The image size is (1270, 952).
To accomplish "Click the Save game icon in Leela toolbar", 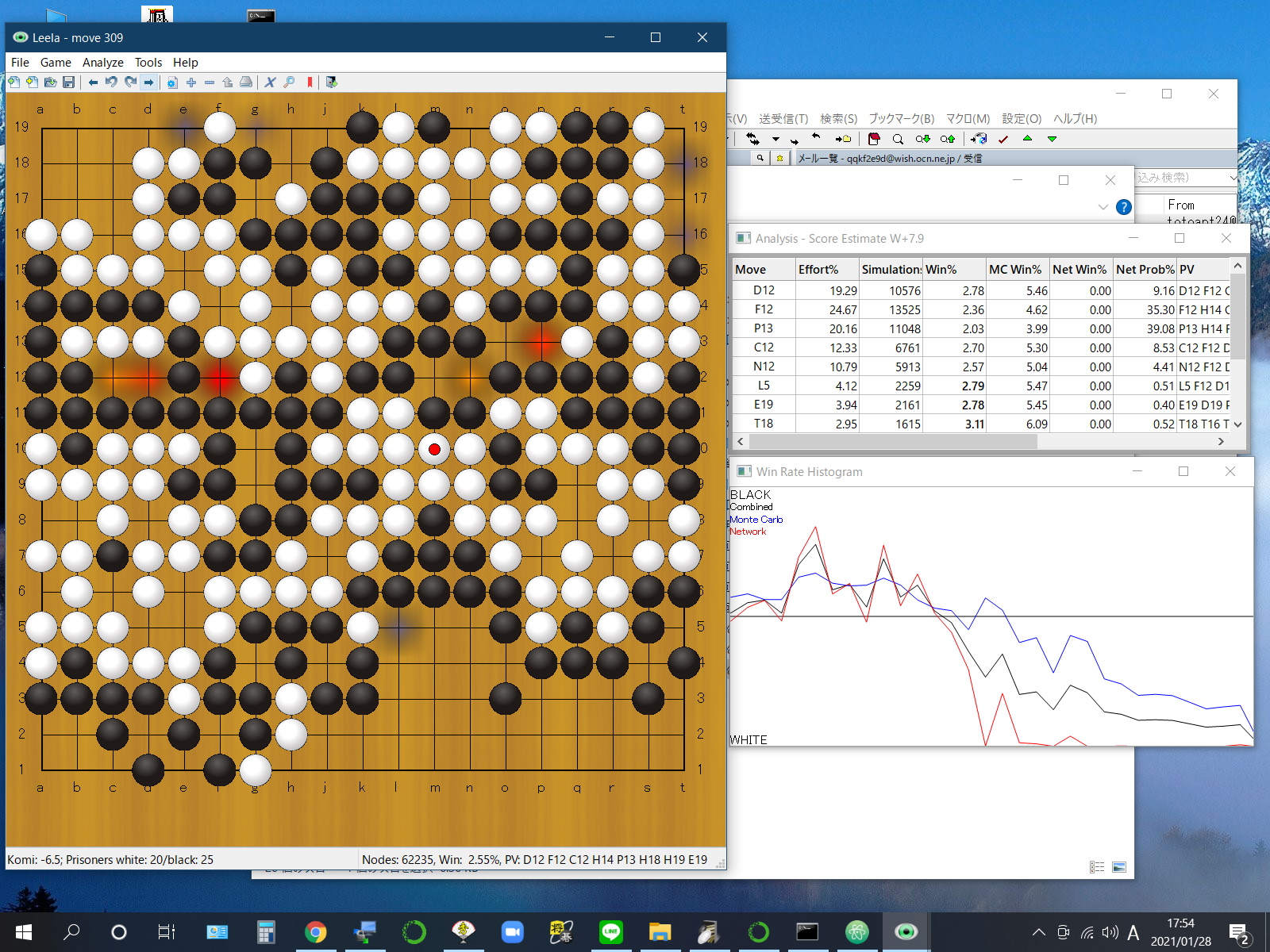I will (x=69, y=83).
